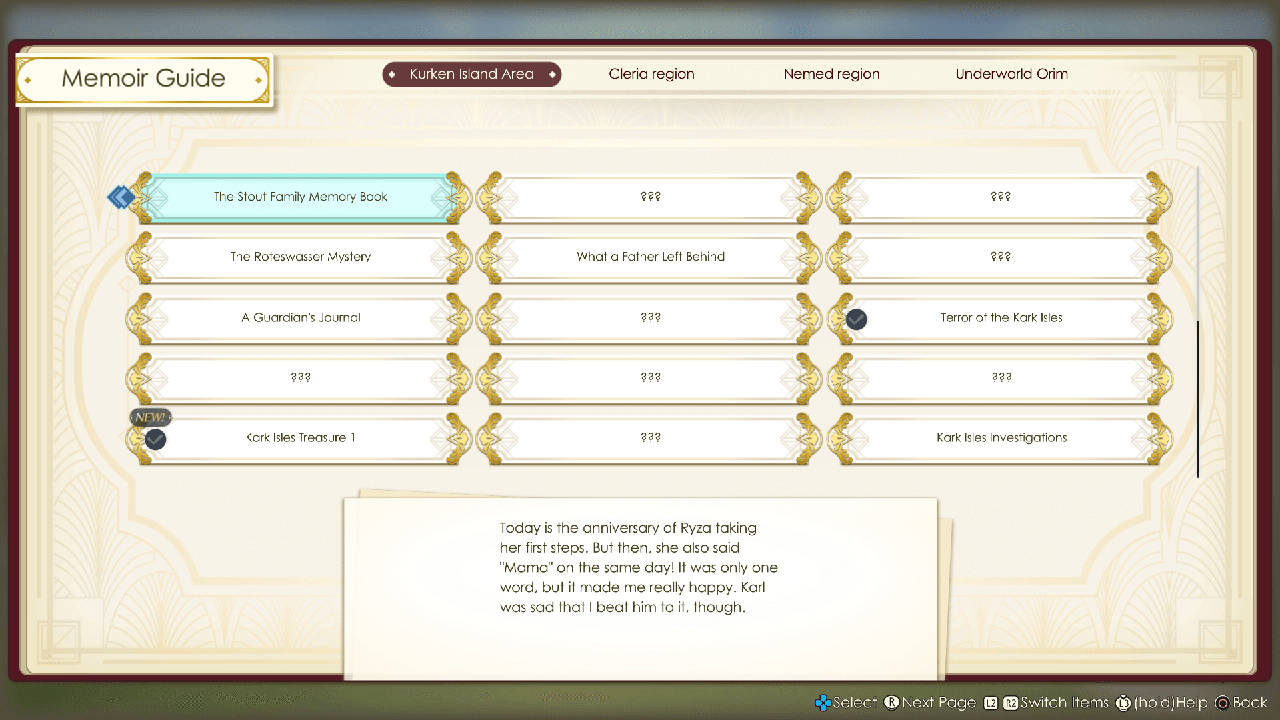Open Kark Isles Treasure 1 memoir
Viewport: 1280px width, 720px height.
[x=300, y=438]
